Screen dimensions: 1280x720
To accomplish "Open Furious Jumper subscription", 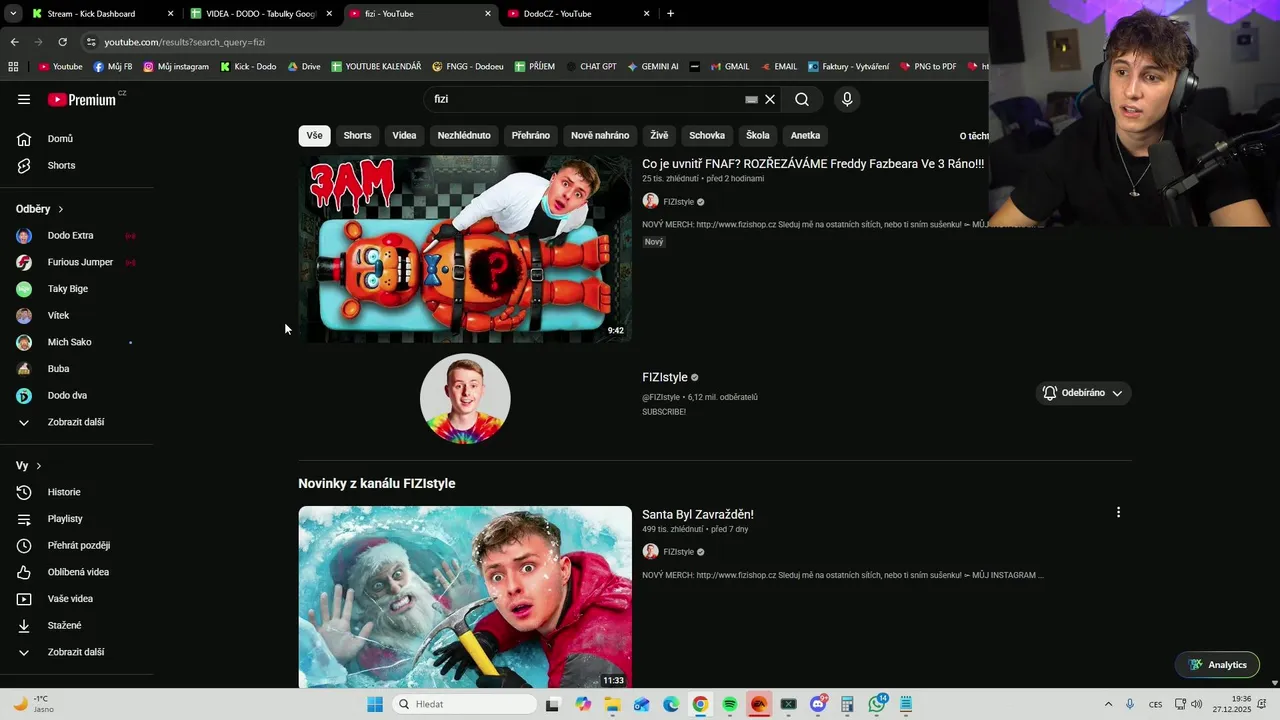I will 80,262.
